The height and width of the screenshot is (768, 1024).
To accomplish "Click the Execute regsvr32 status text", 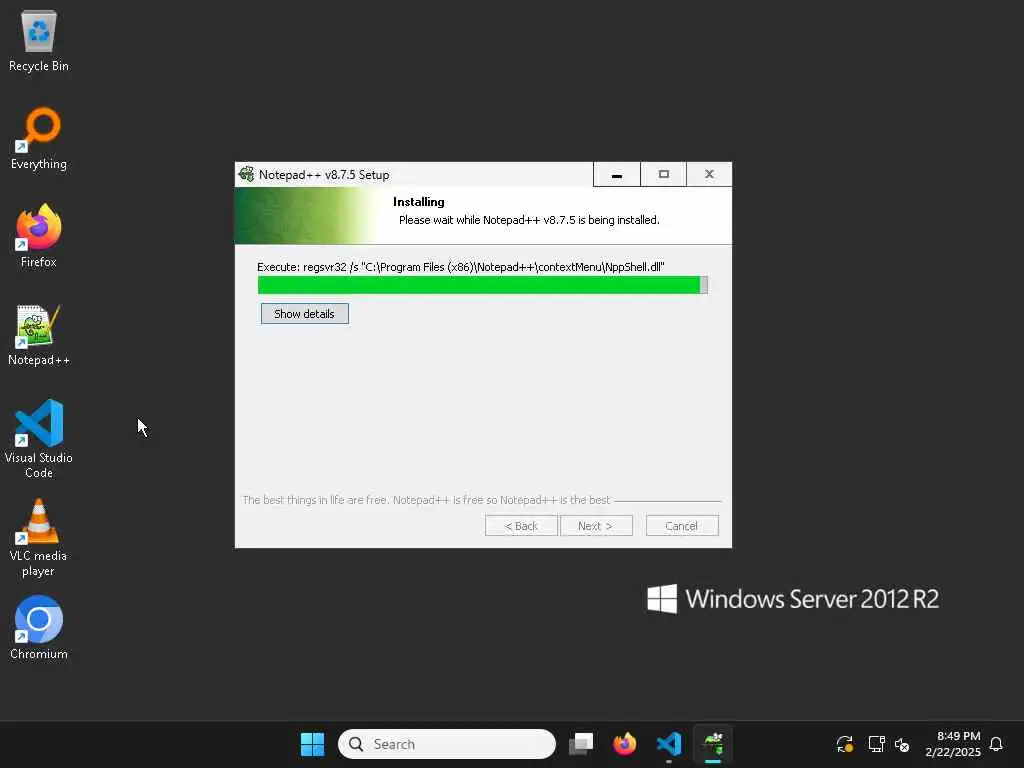I will [460, 266].
